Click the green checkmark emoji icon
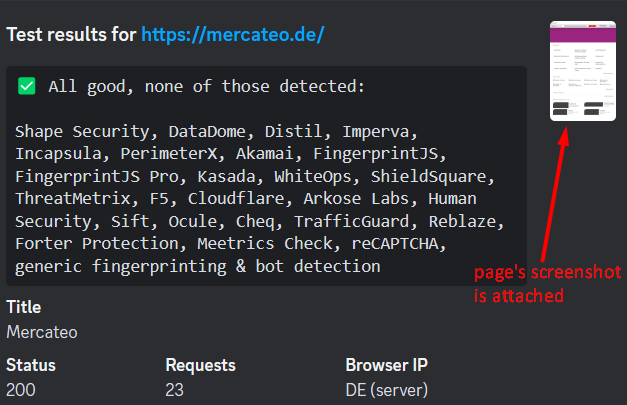627x405 pixels. click(27, 86)
